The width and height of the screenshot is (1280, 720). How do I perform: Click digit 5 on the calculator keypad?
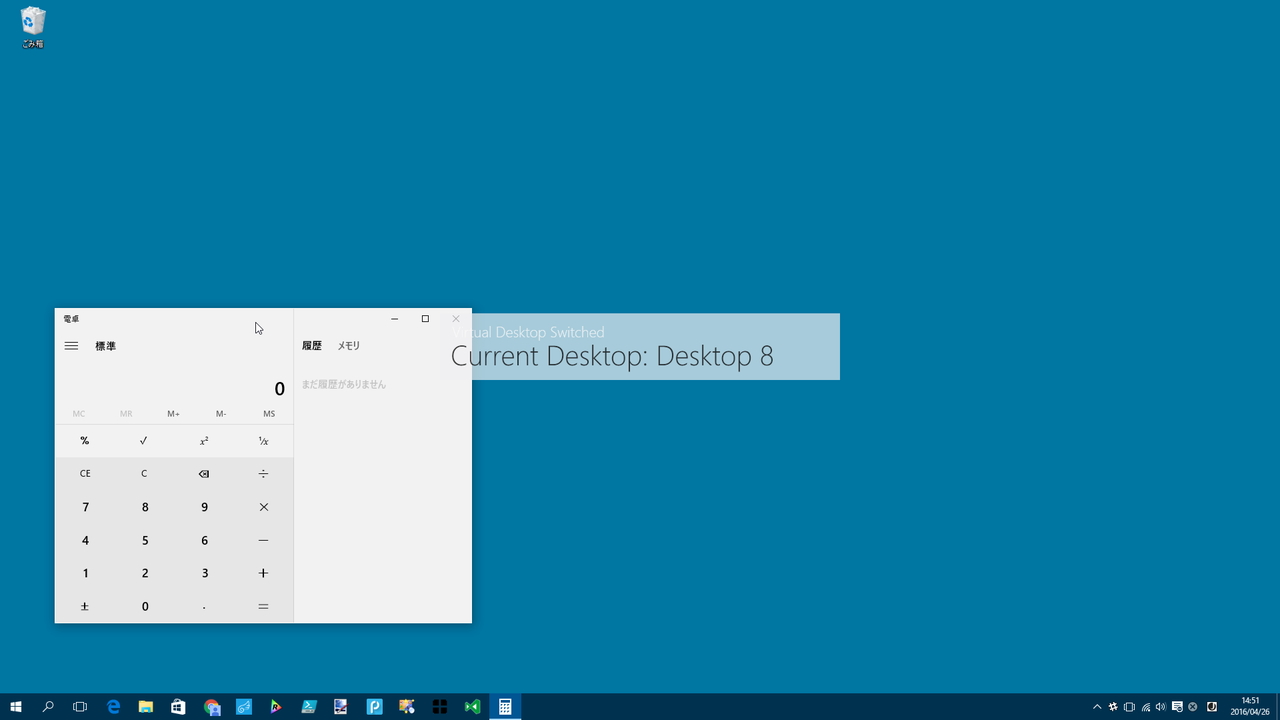pos(144,540)
